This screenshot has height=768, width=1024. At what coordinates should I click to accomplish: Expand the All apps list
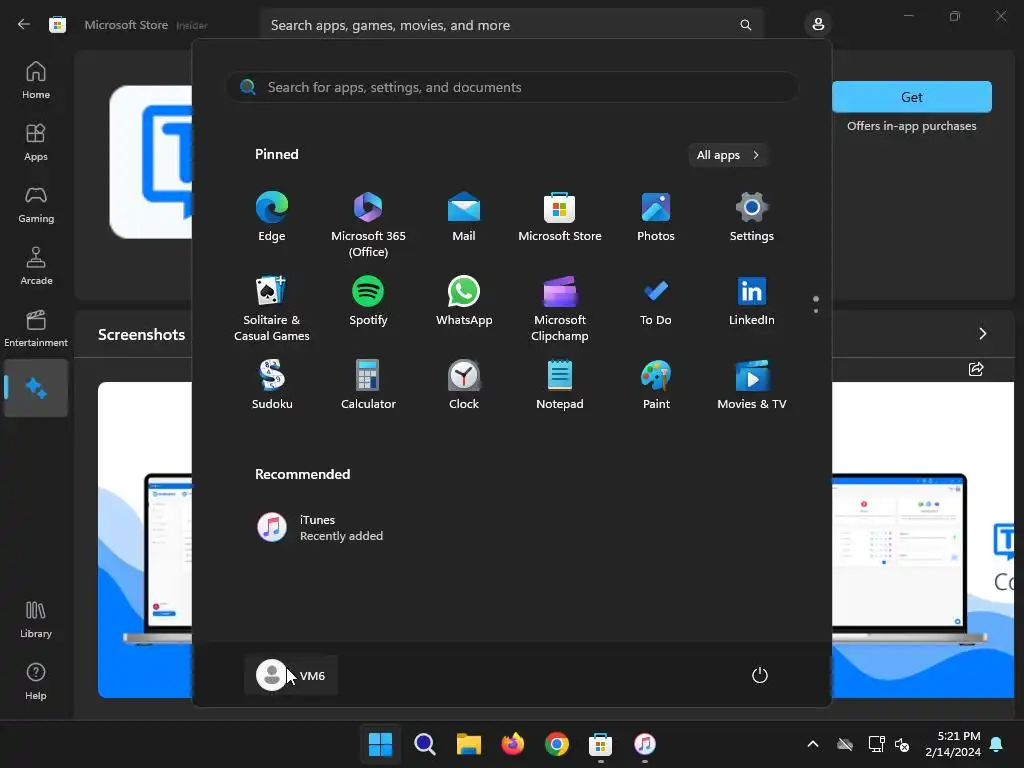tap(728, 155)
